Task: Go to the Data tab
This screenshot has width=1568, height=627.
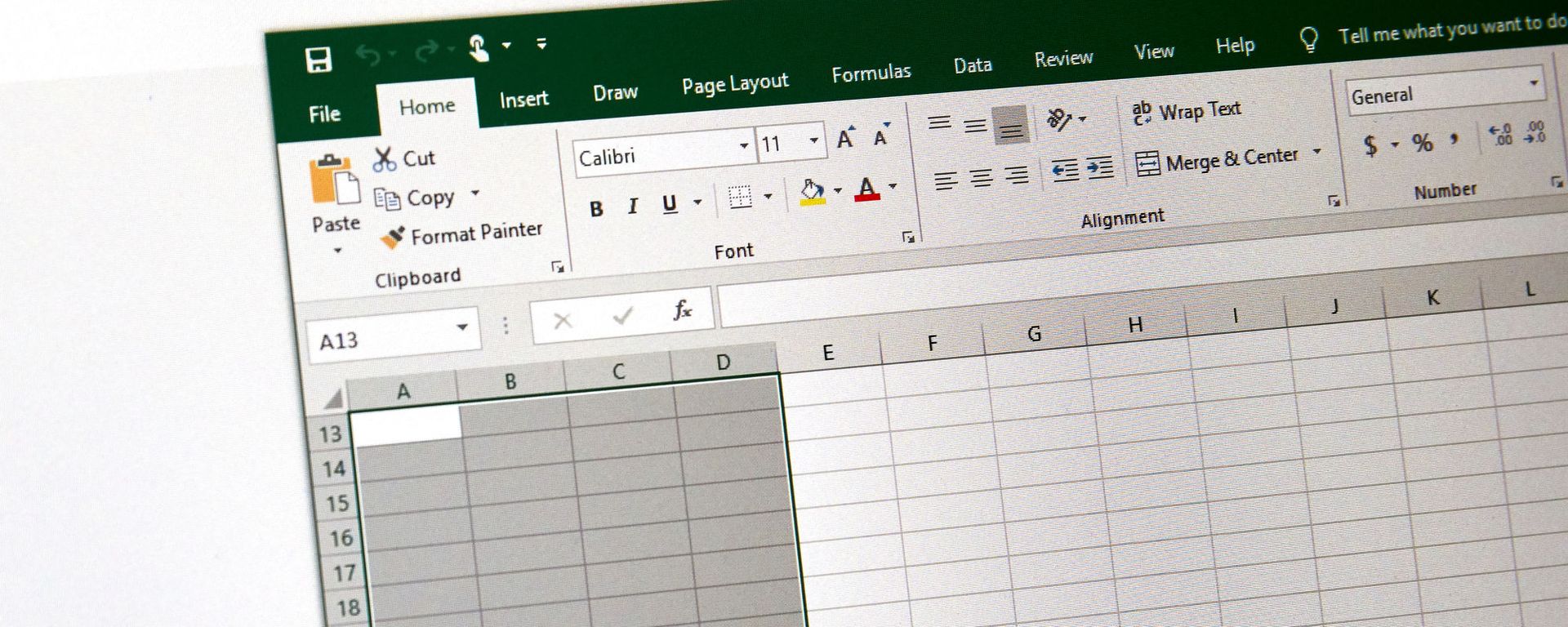Action: point(973,65)
